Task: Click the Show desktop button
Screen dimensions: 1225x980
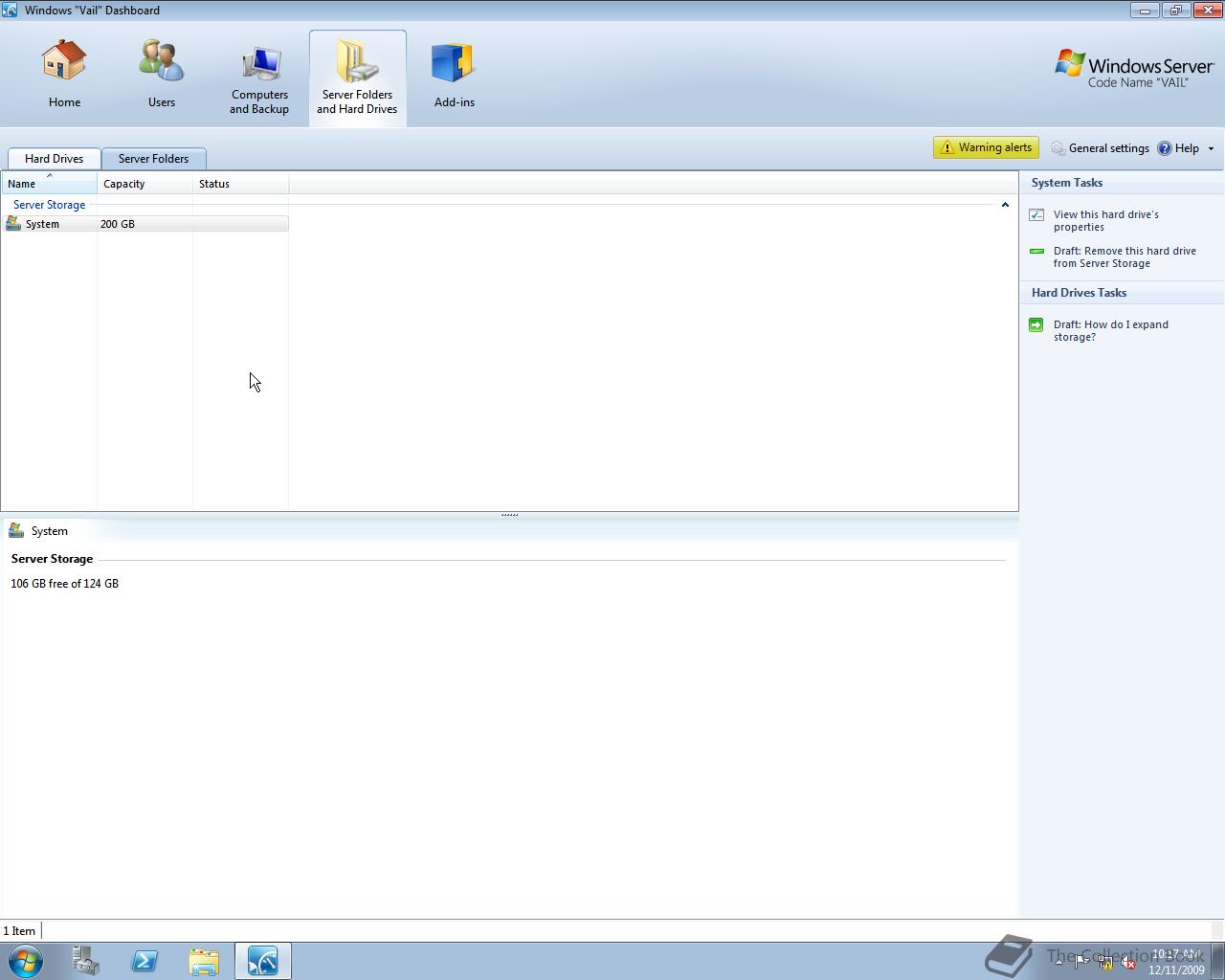Action: click(1218, 961)
